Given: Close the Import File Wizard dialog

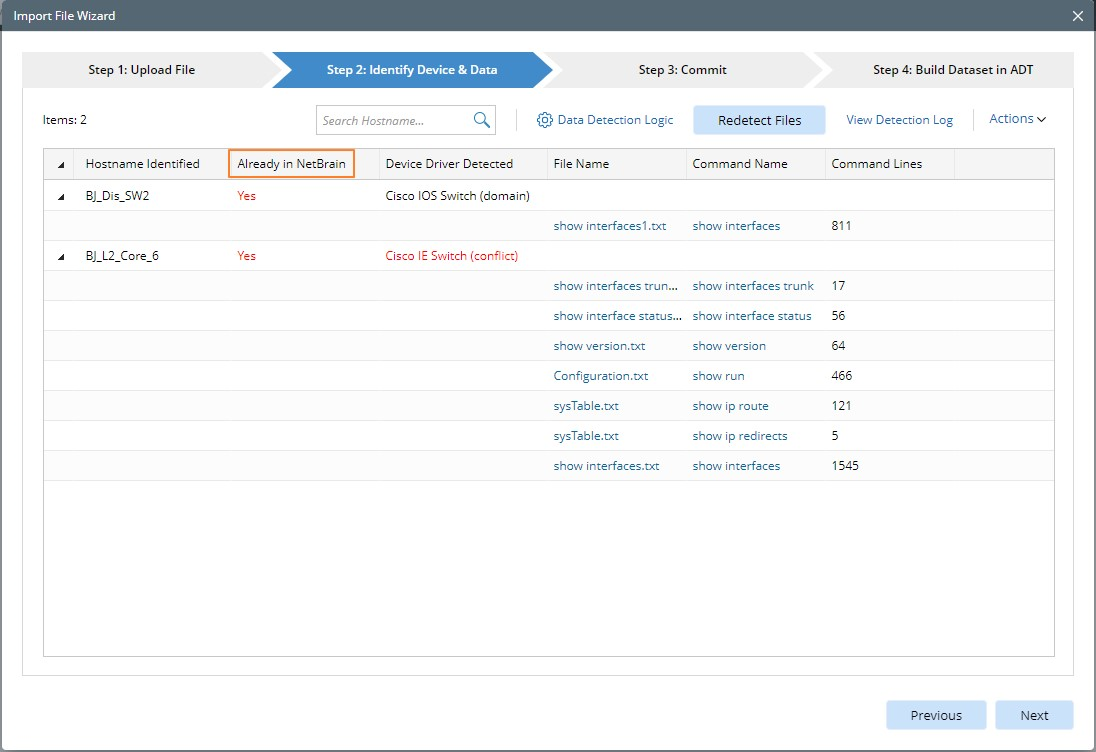Looking at the screenshot, I should coord(1077,16).
